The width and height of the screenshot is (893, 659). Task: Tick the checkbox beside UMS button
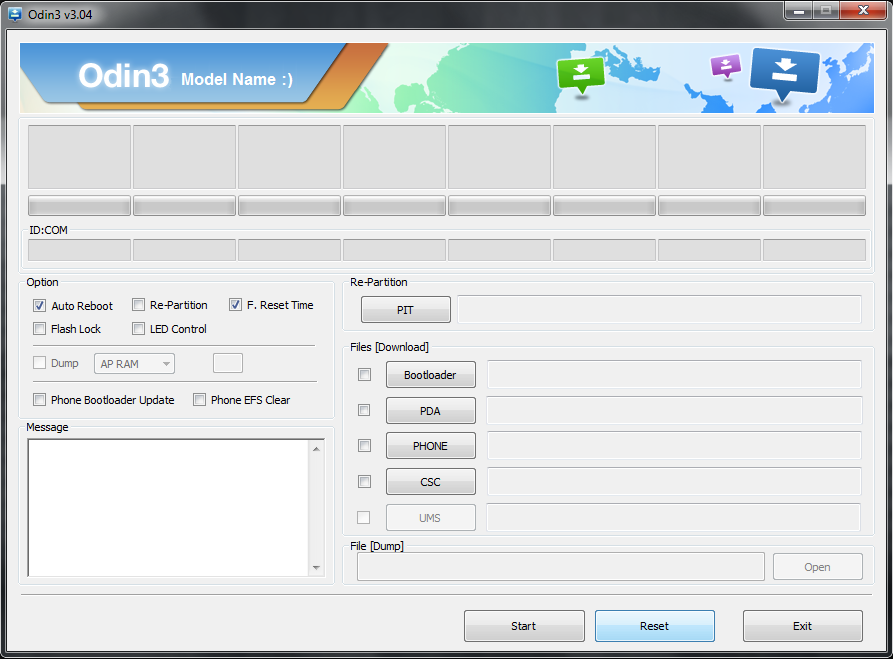[363, 517]
